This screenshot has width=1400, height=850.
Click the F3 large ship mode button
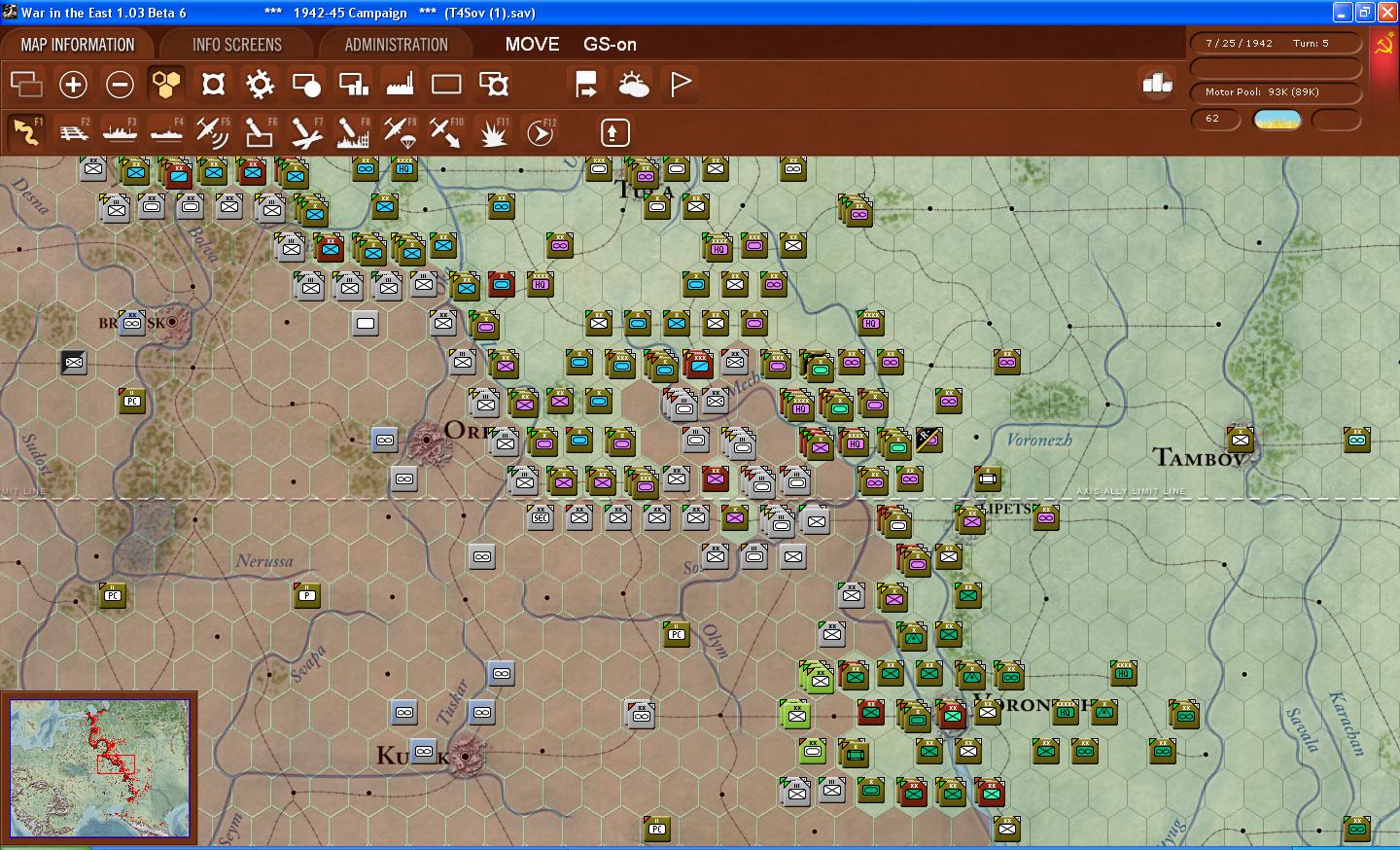120,131
